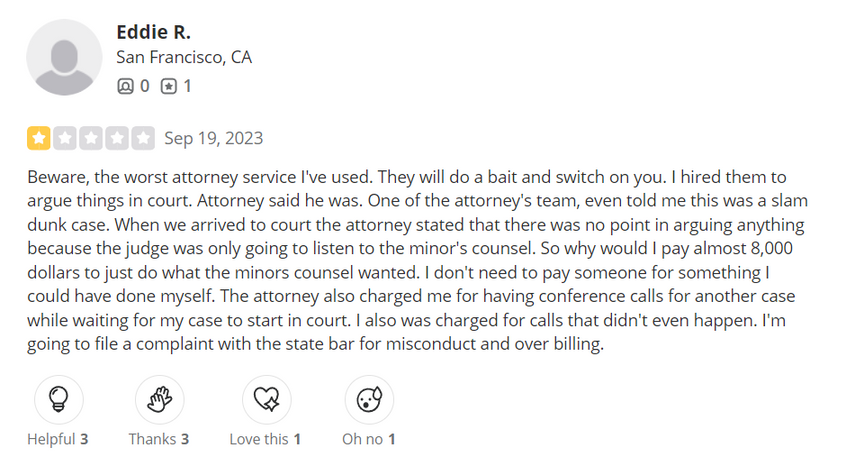Click the 'Oh no 1' text label
Viewport: 846px width, 466px height.
369,439
